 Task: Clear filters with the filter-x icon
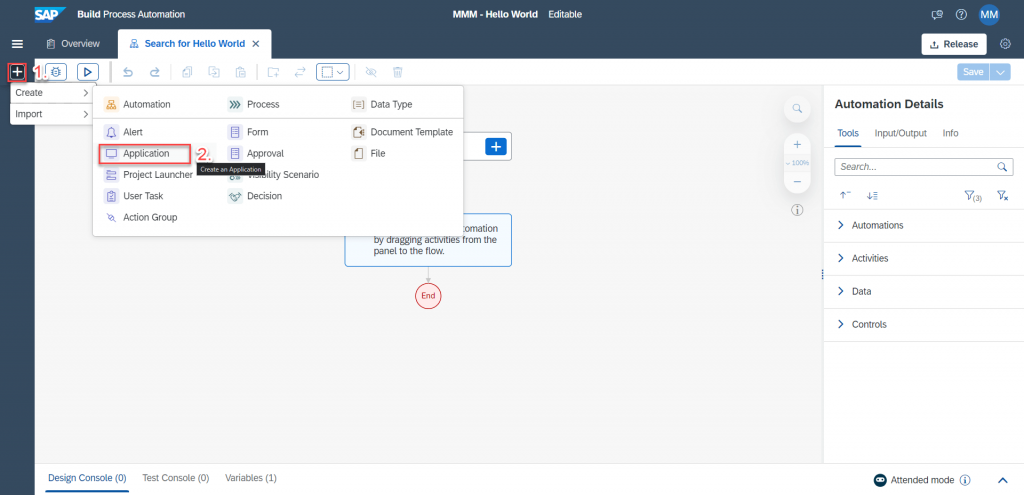point(1003,195)
